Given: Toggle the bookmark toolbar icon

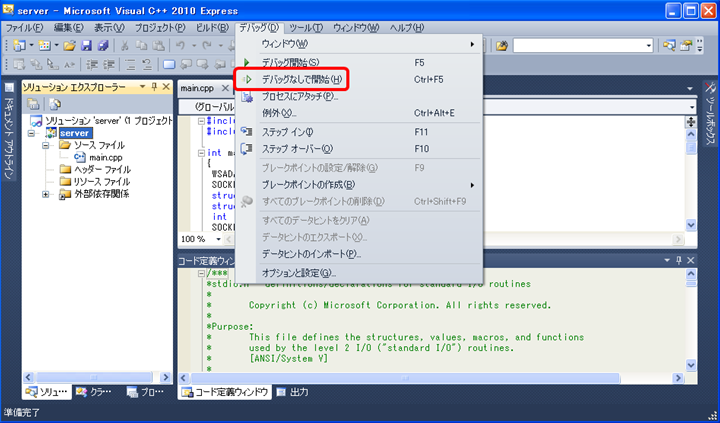Looking at the screenshot, I should click(x=169, y=65).
